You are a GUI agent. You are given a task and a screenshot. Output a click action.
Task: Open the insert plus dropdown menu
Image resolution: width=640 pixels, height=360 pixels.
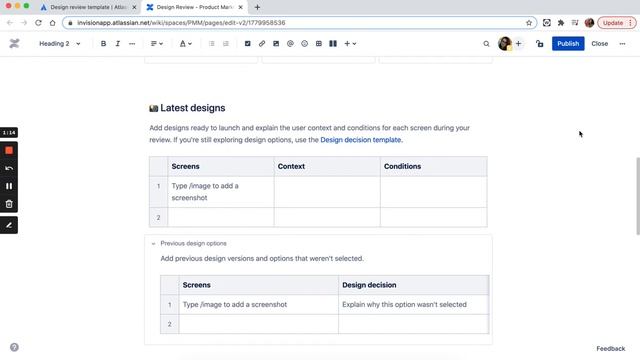tap(350, 44)
